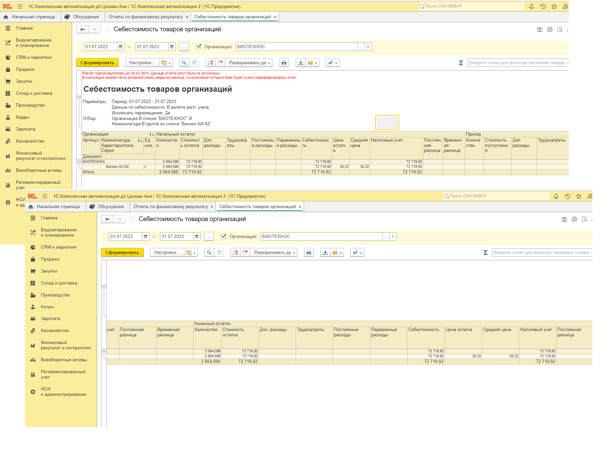Click filter word input in upper window
The image size is (616, 450).
518,62
